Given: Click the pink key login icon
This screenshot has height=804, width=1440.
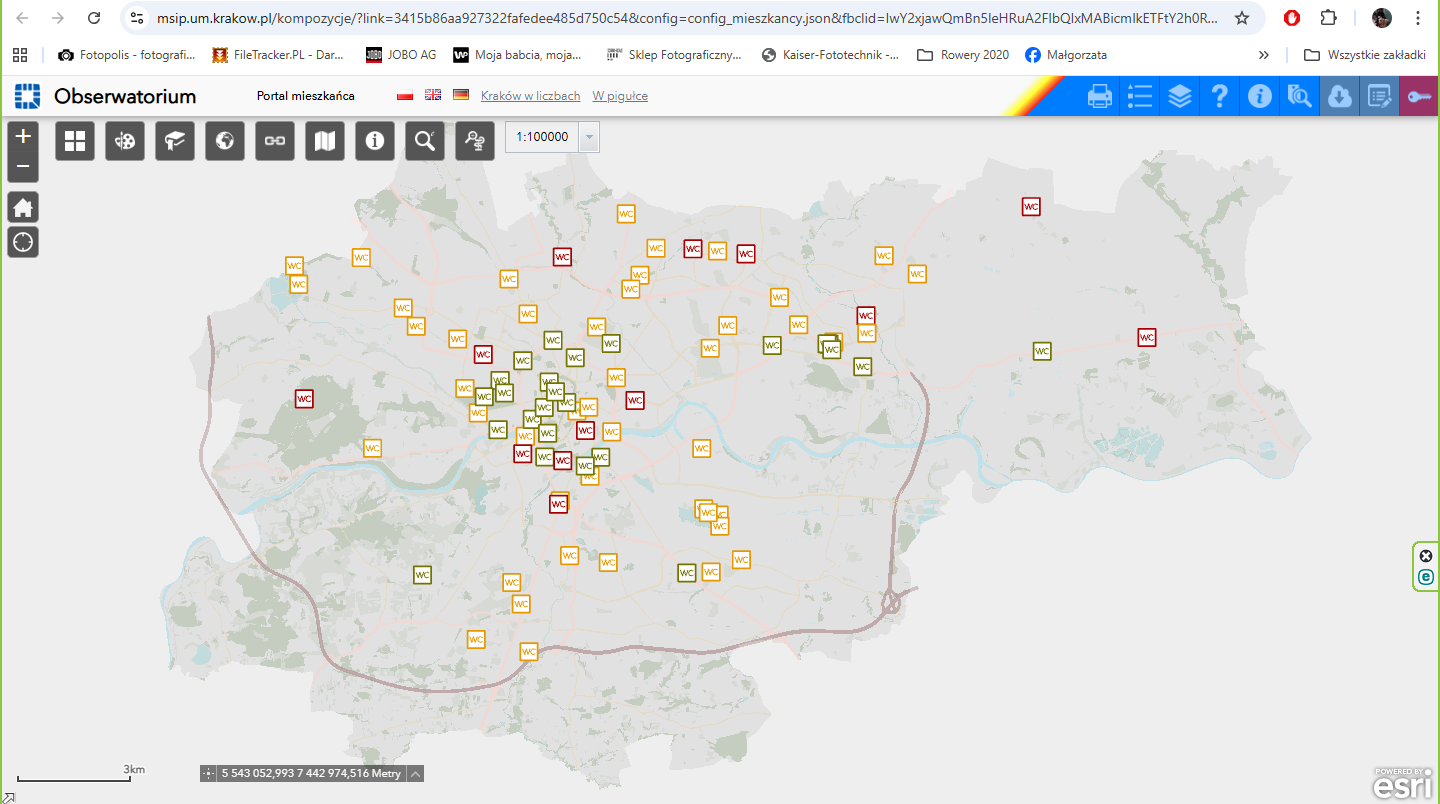Looking at the screenshot, I should pyautogui.click(x=1419, y=96).
